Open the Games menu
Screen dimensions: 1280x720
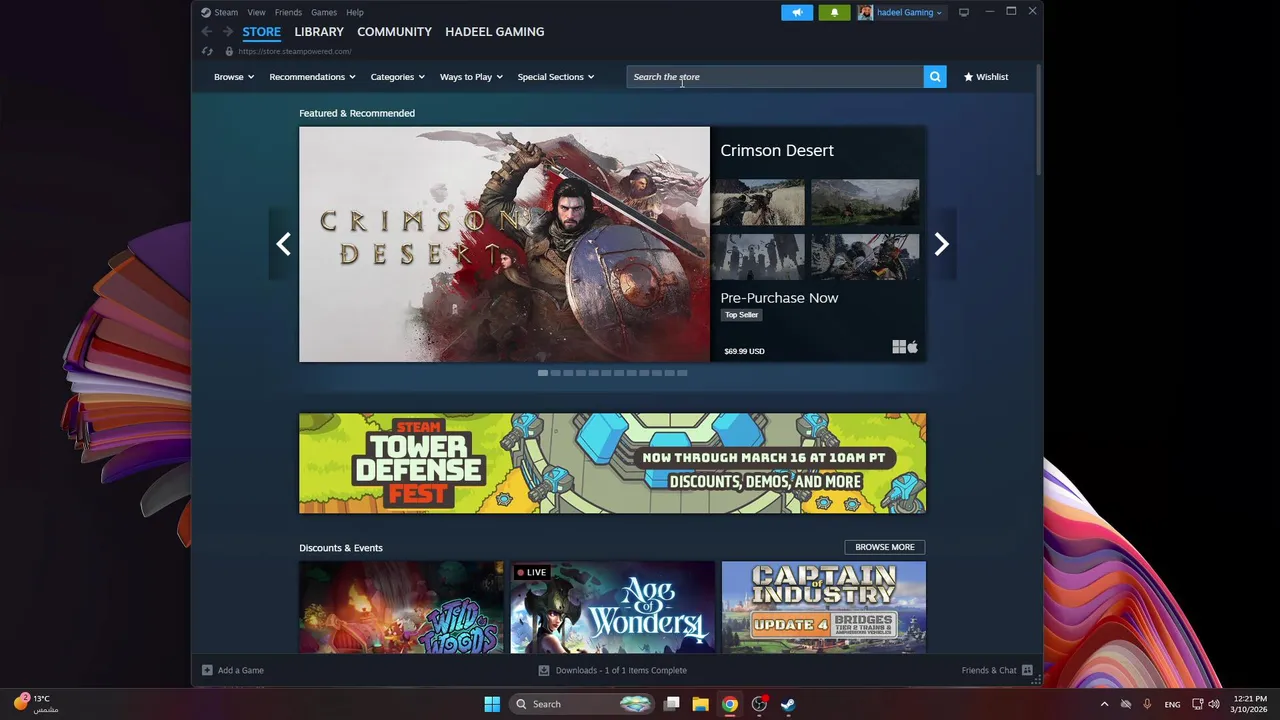(x=324, y=12)
